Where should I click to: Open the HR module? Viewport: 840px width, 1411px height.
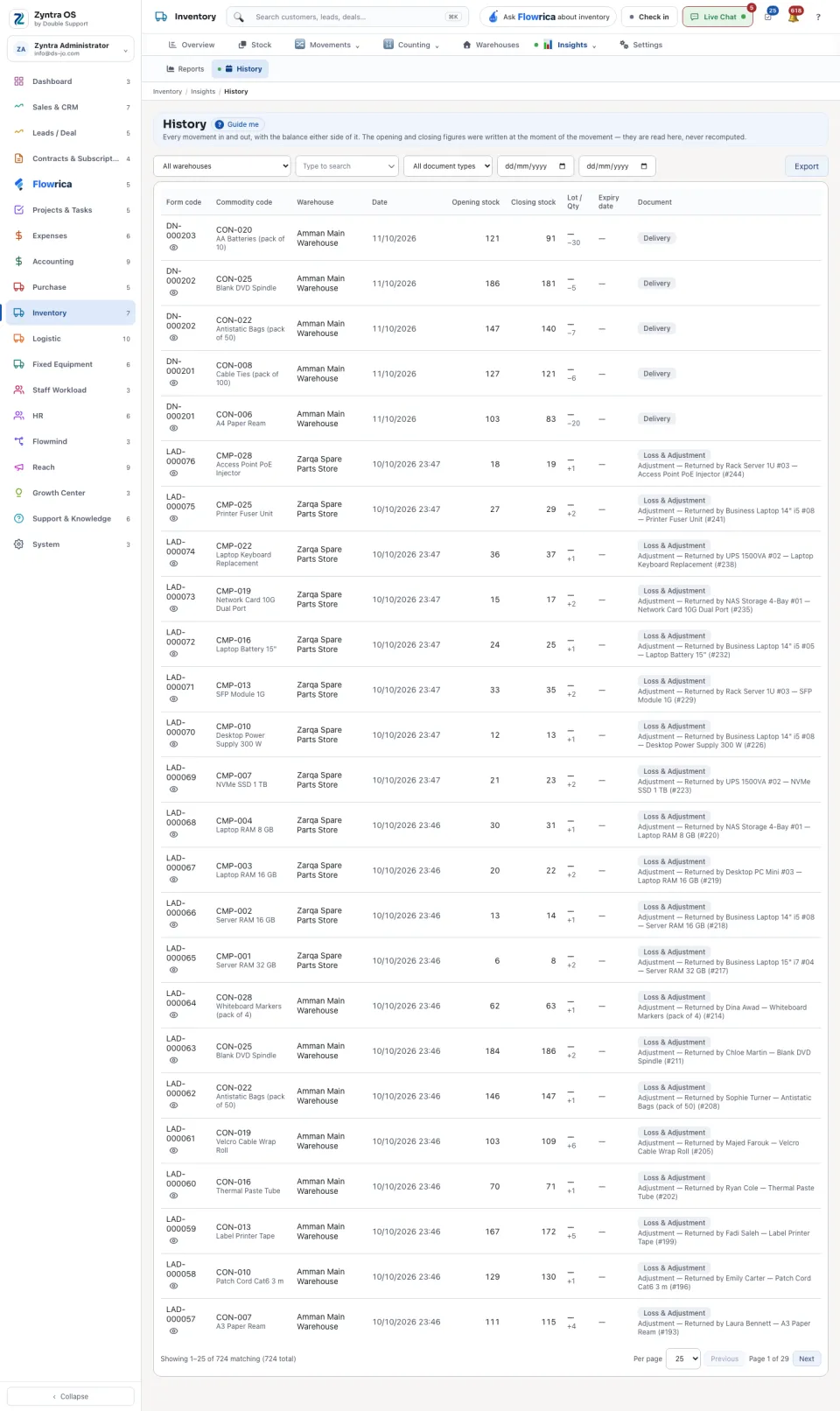pos(71,416)
